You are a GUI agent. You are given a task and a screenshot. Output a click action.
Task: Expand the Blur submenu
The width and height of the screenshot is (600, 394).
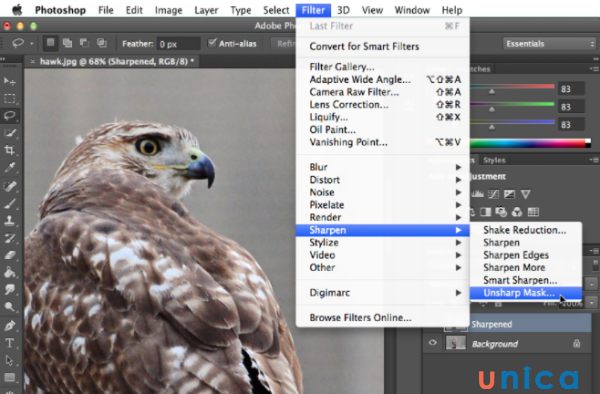pyautogui.click(x=383, y=167)
